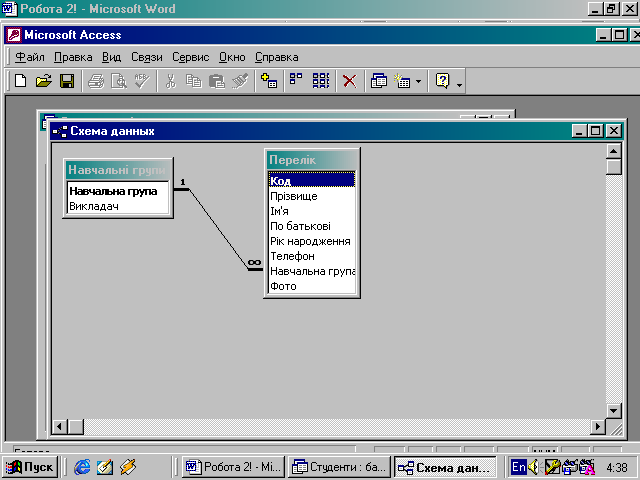Select the Прізвище field in Перелік
This screenshot has height=480, width=640.
coord(312,196)
